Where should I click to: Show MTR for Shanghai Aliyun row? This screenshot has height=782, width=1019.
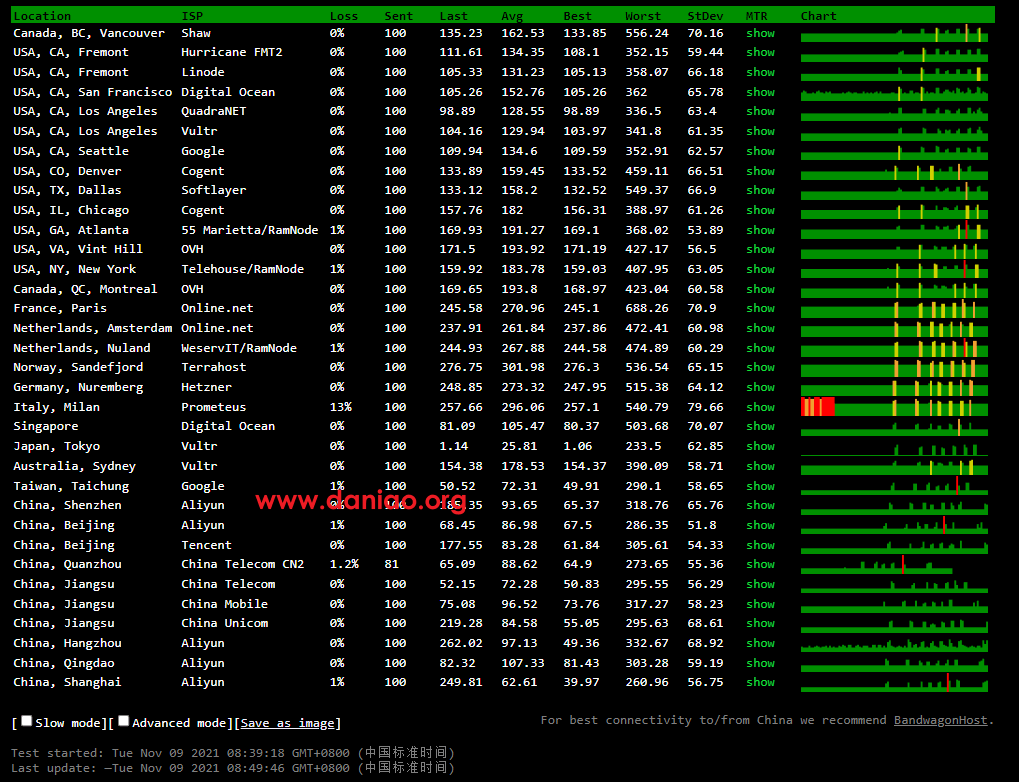760,683
